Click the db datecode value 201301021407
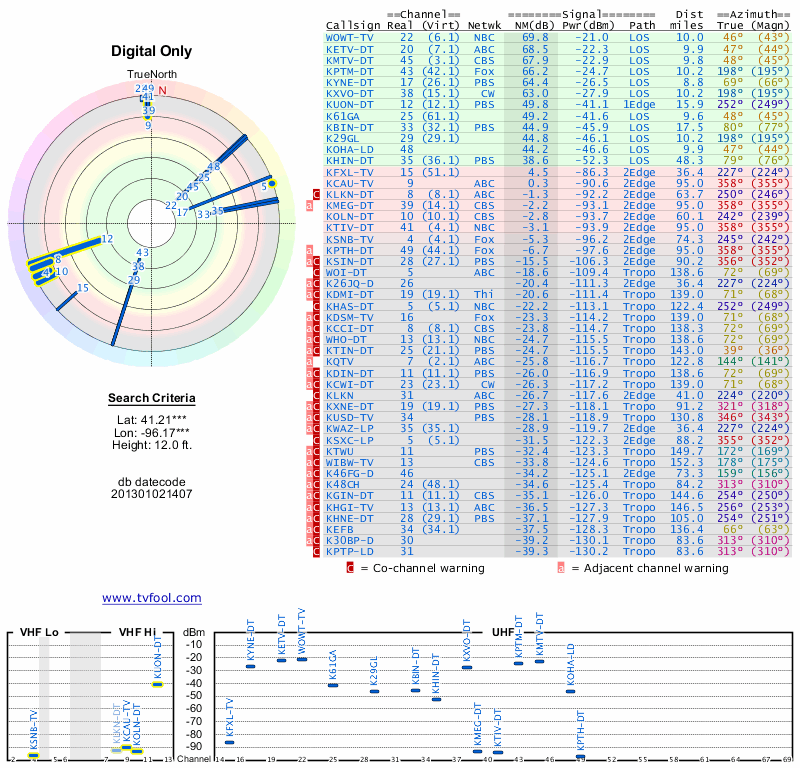800x768 pixels. pos(152,494)
